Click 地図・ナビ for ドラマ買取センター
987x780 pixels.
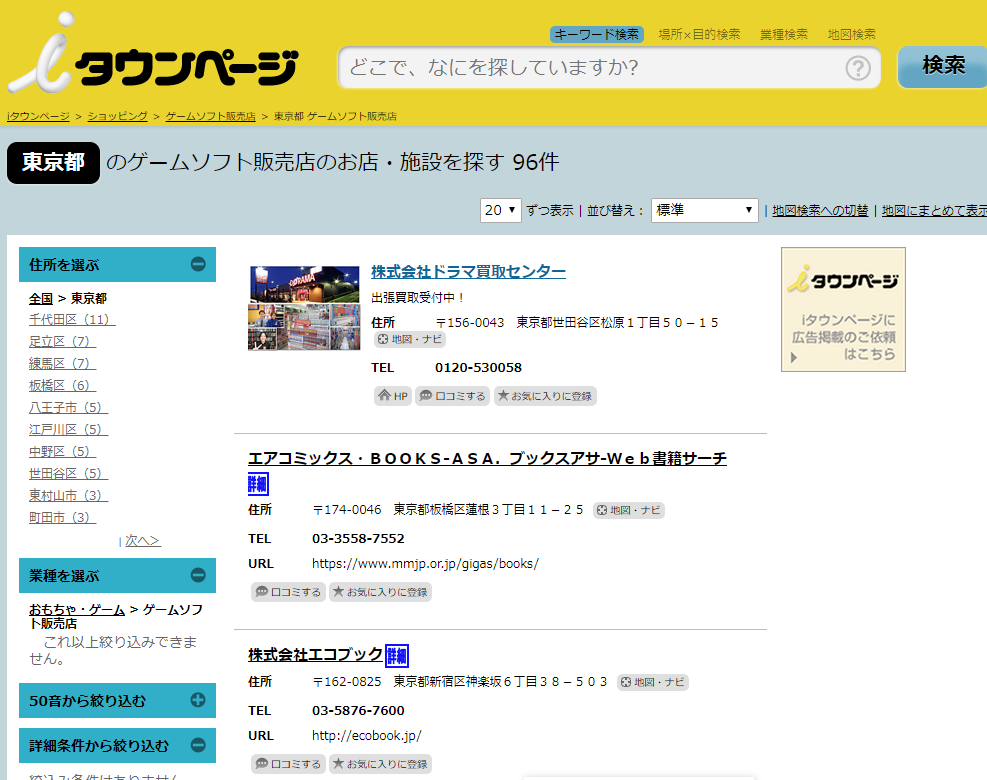410,340
